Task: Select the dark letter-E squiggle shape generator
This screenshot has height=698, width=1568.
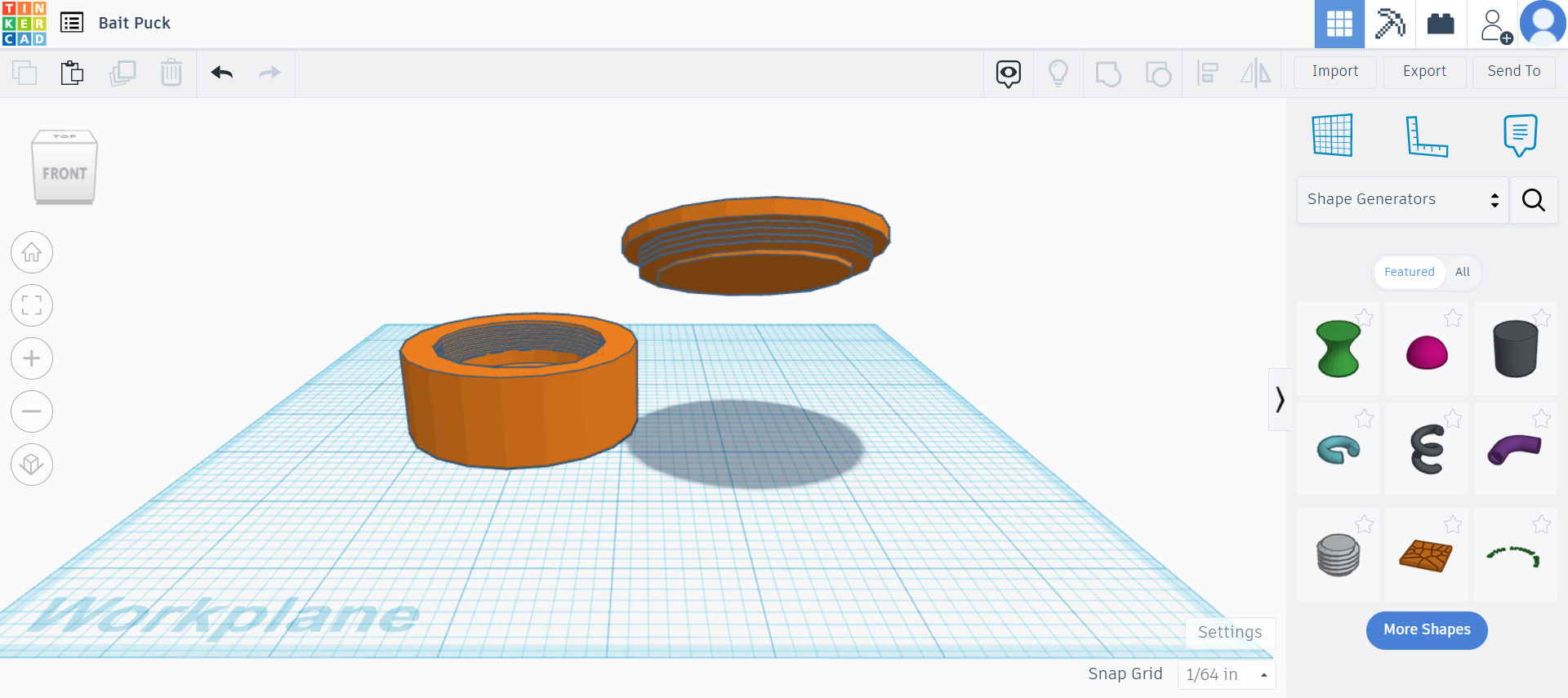Action: (x=1427, y=449)
